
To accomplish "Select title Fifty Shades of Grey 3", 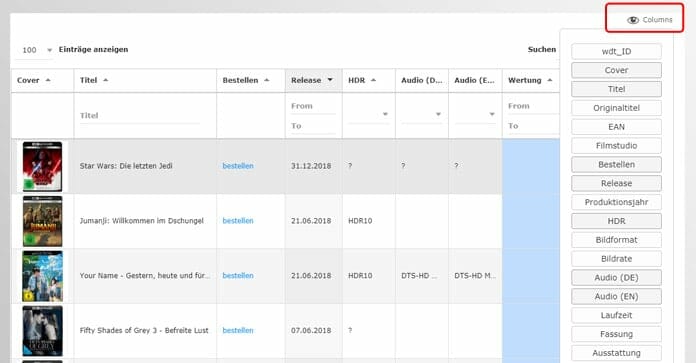I will [x=144, y=331].
